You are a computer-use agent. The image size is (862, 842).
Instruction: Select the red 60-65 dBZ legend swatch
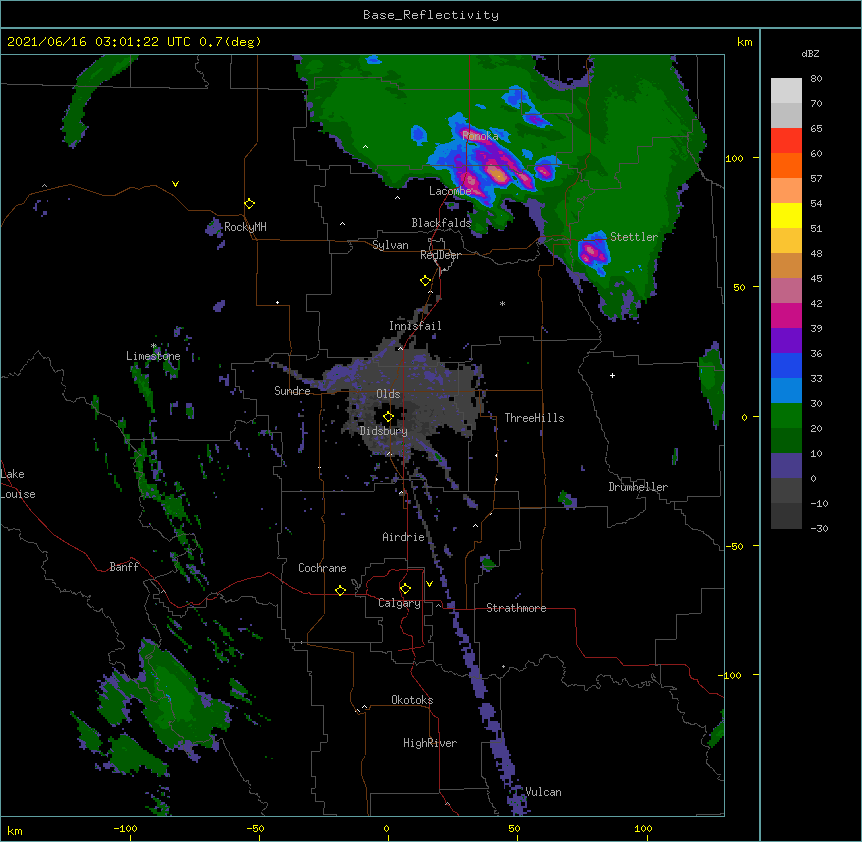point(786,140)
